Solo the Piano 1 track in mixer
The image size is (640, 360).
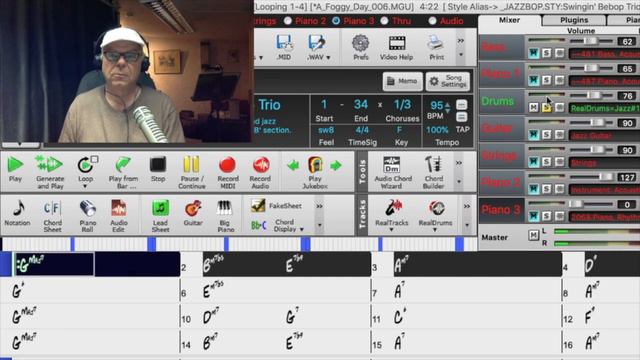pyautogui.click(x=547, y=80)
